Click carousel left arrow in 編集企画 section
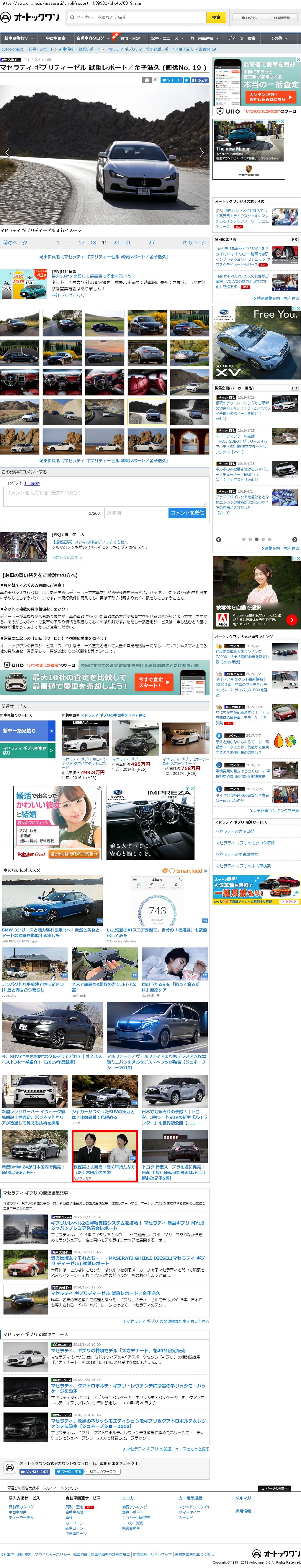Viewport: 301px width, 1568px height. click(x=219, y=539)
